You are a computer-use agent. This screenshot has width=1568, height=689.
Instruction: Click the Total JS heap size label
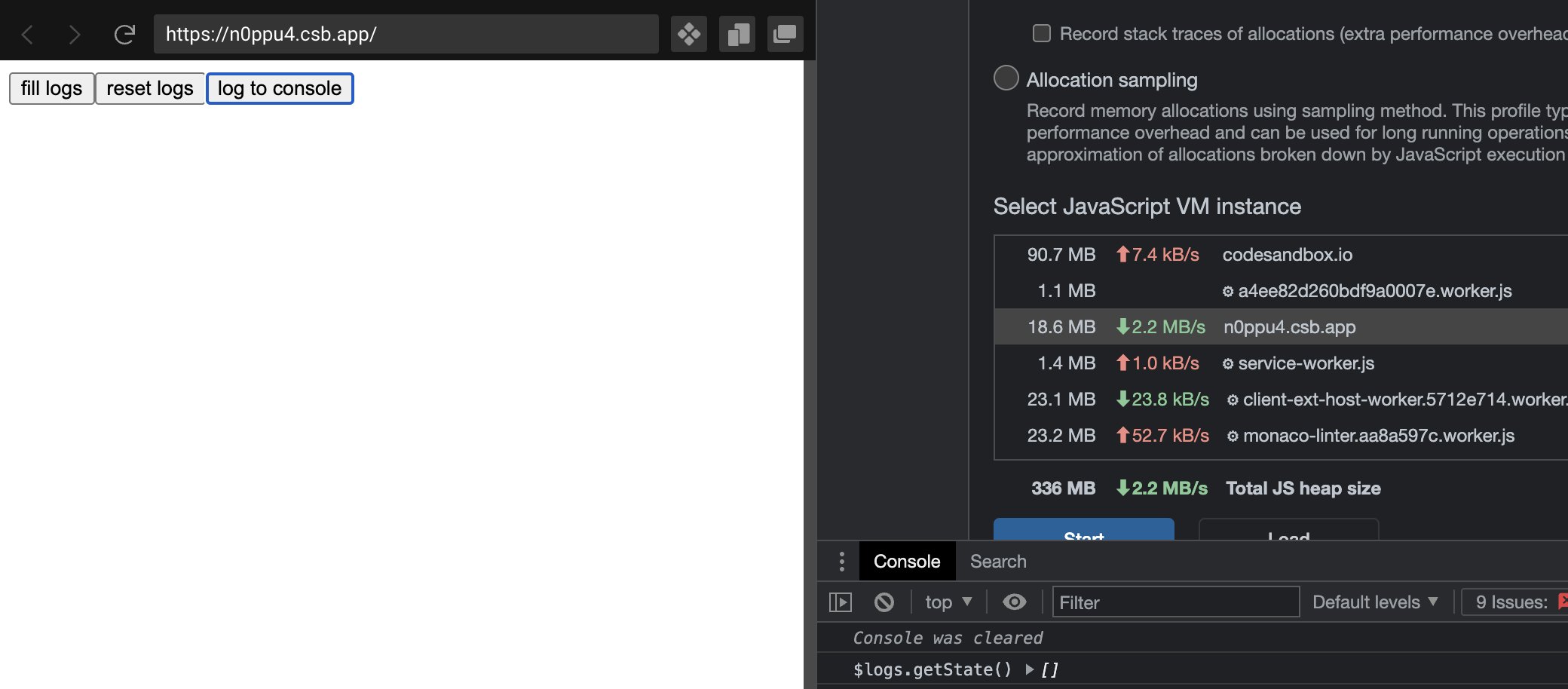(x=1303, y=488)
